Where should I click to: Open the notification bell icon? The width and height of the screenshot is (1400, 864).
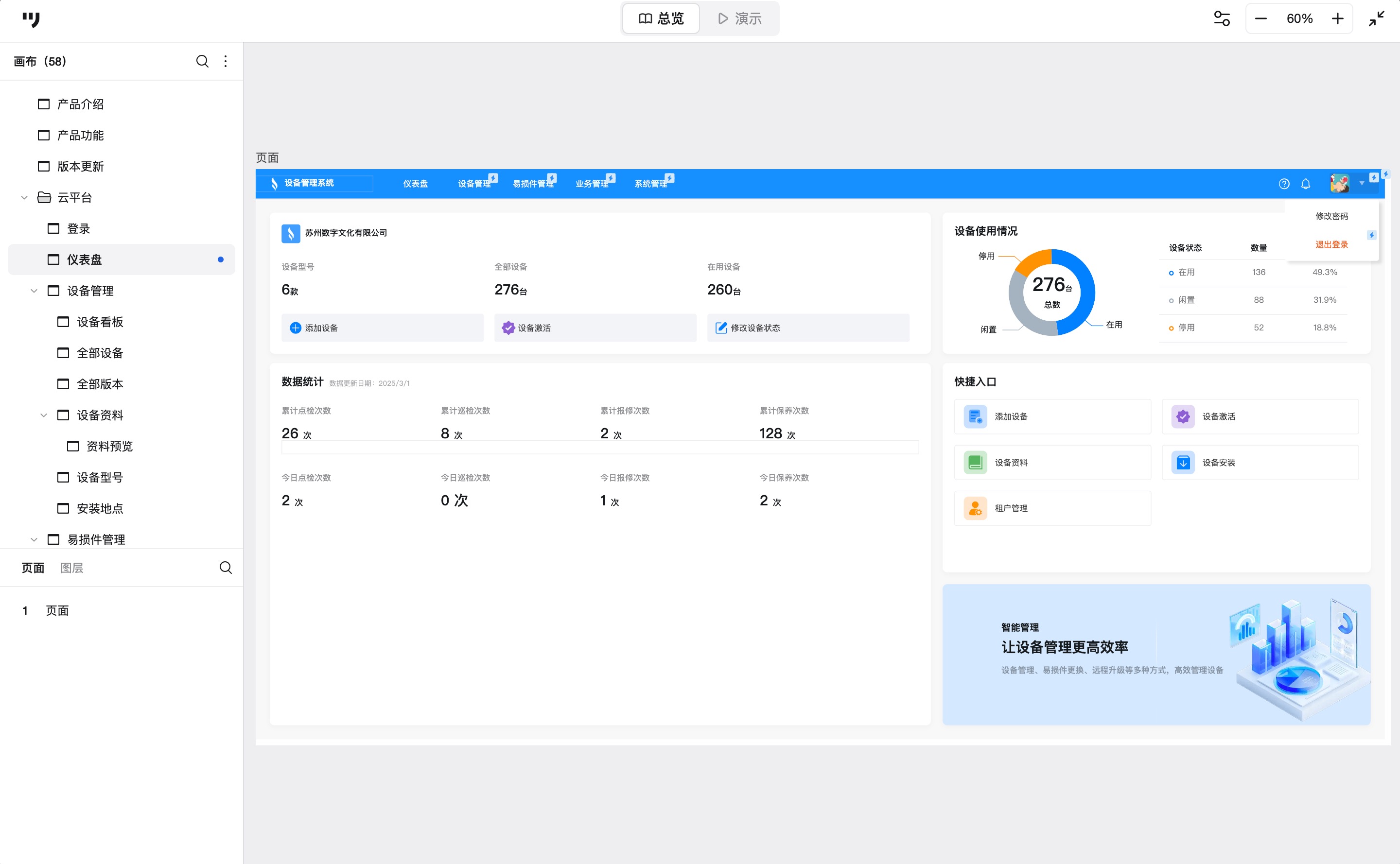coord(1306,184)
